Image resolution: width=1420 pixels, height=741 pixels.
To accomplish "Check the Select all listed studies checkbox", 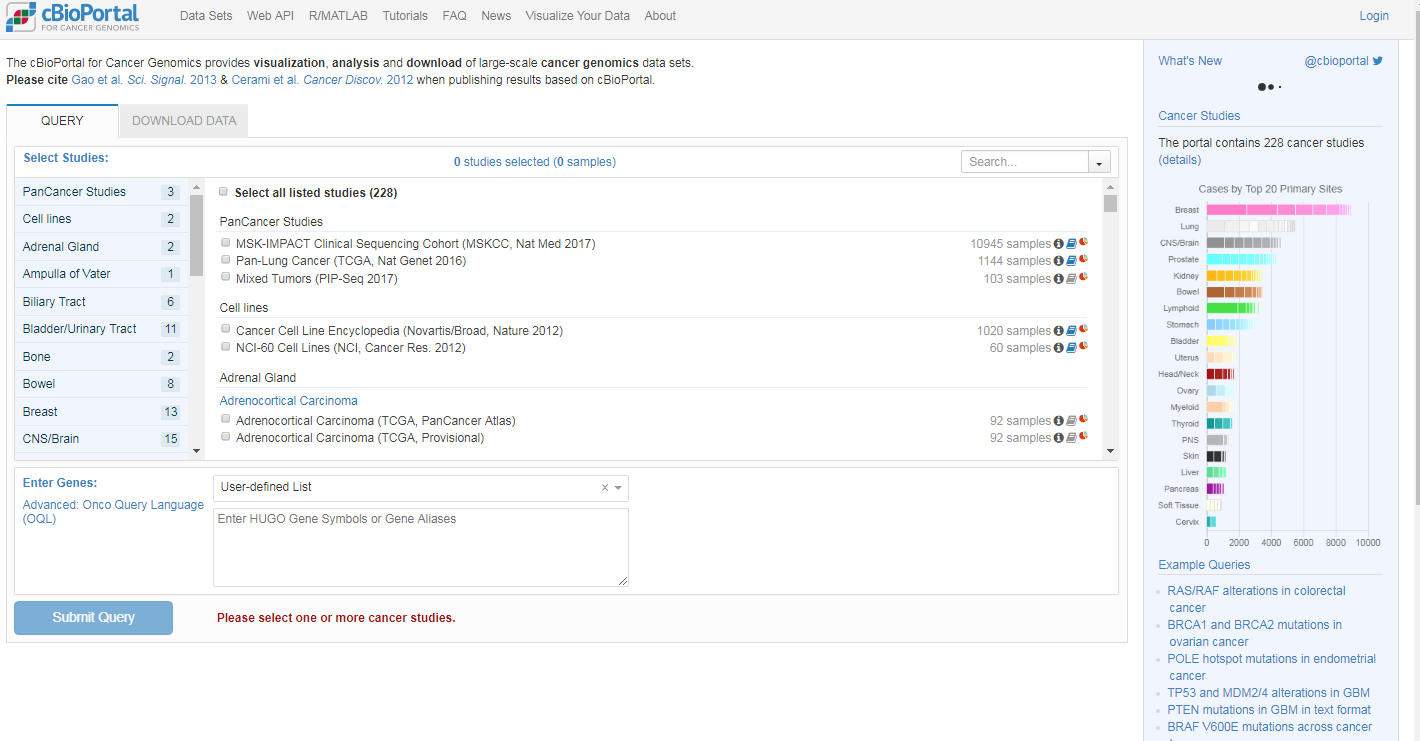I will click(x=224, y=192).
